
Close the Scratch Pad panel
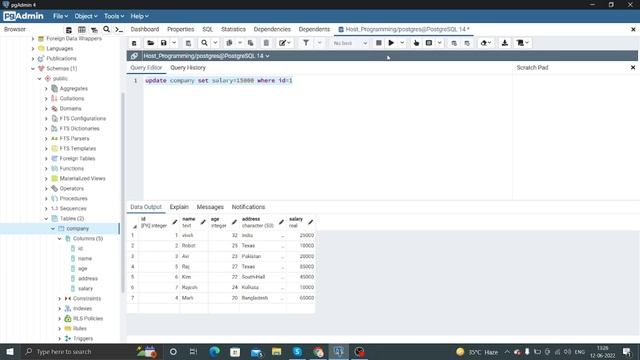click(x=633, y=68)
